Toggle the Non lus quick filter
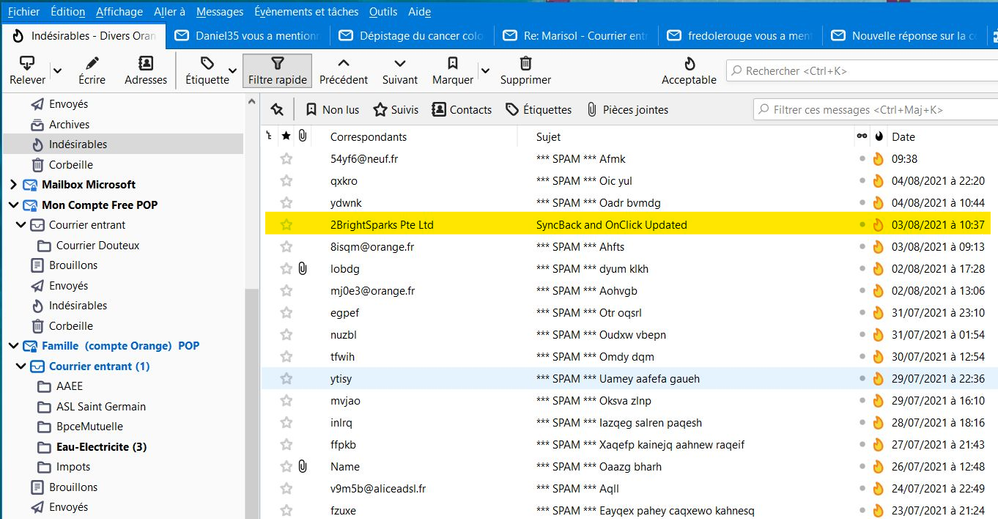Image resolution: width=998 pixels, height=519 pixels. (332, 110)
